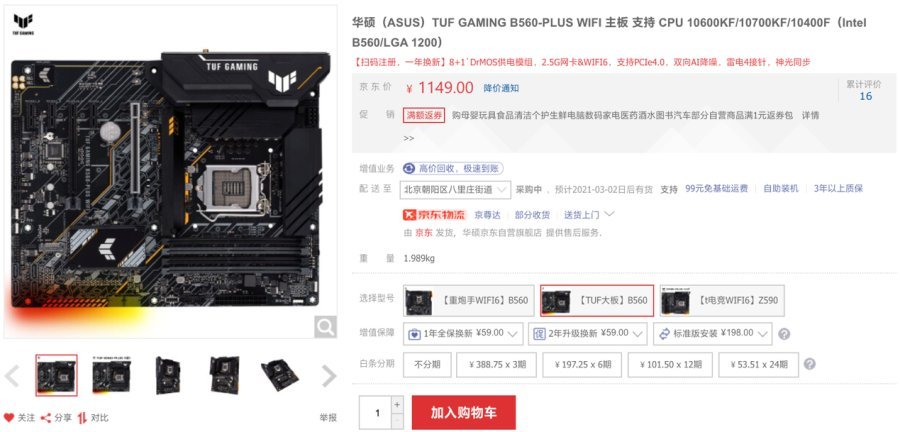Expand the 送货上门 delivery options chevron
This screenshot has height=432, width=900.
pyautogui.click(x=610, y=214)
